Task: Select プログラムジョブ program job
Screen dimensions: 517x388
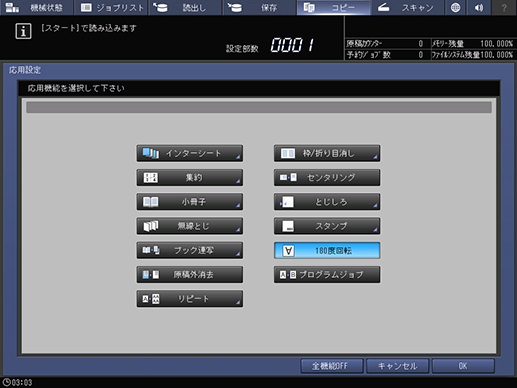Action: (327, 274)
